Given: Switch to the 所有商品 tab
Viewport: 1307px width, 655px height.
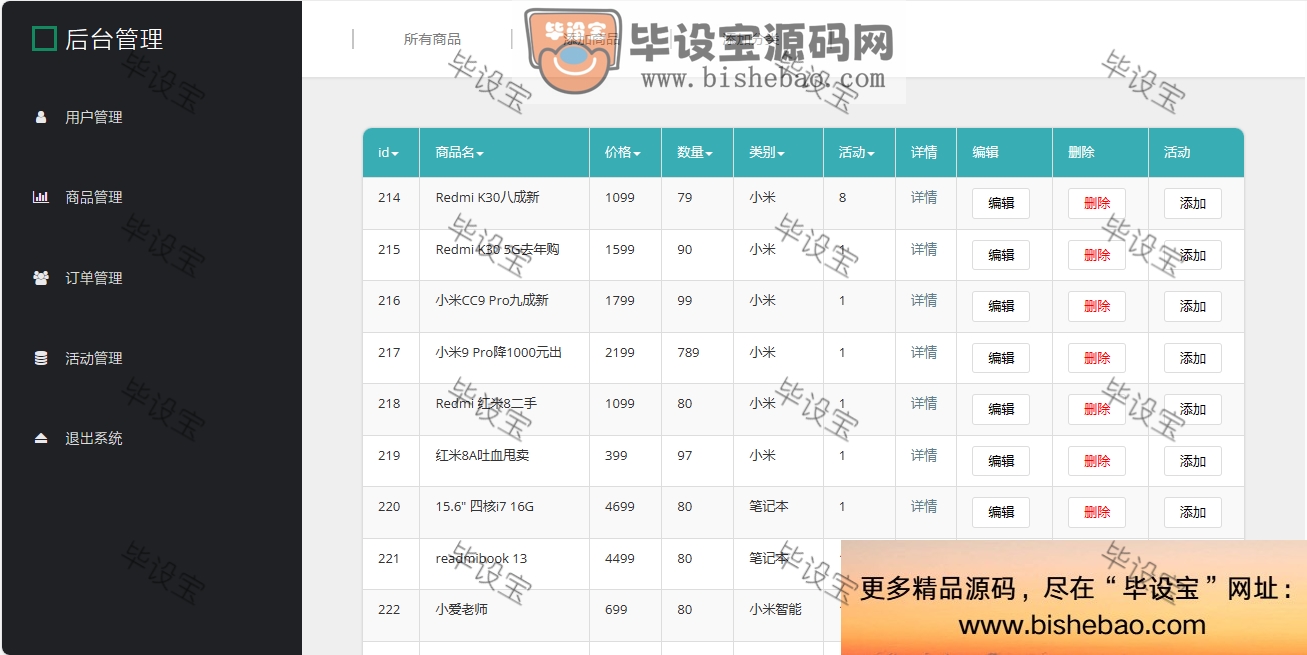Looking at the screenshot, I should click(x=432, y=39).
